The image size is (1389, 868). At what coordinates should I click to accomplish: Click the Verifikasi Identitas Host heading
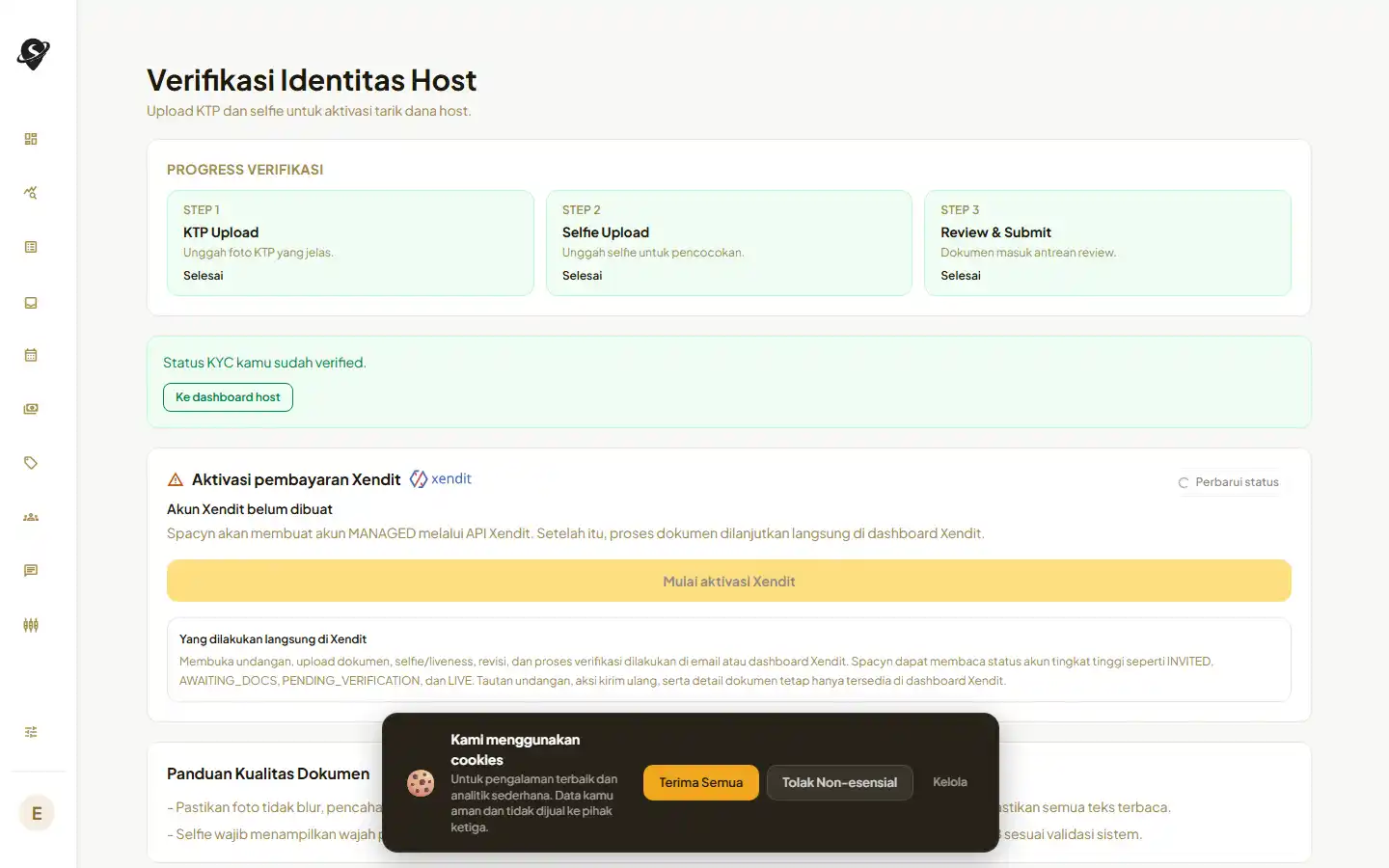point(312,80)
